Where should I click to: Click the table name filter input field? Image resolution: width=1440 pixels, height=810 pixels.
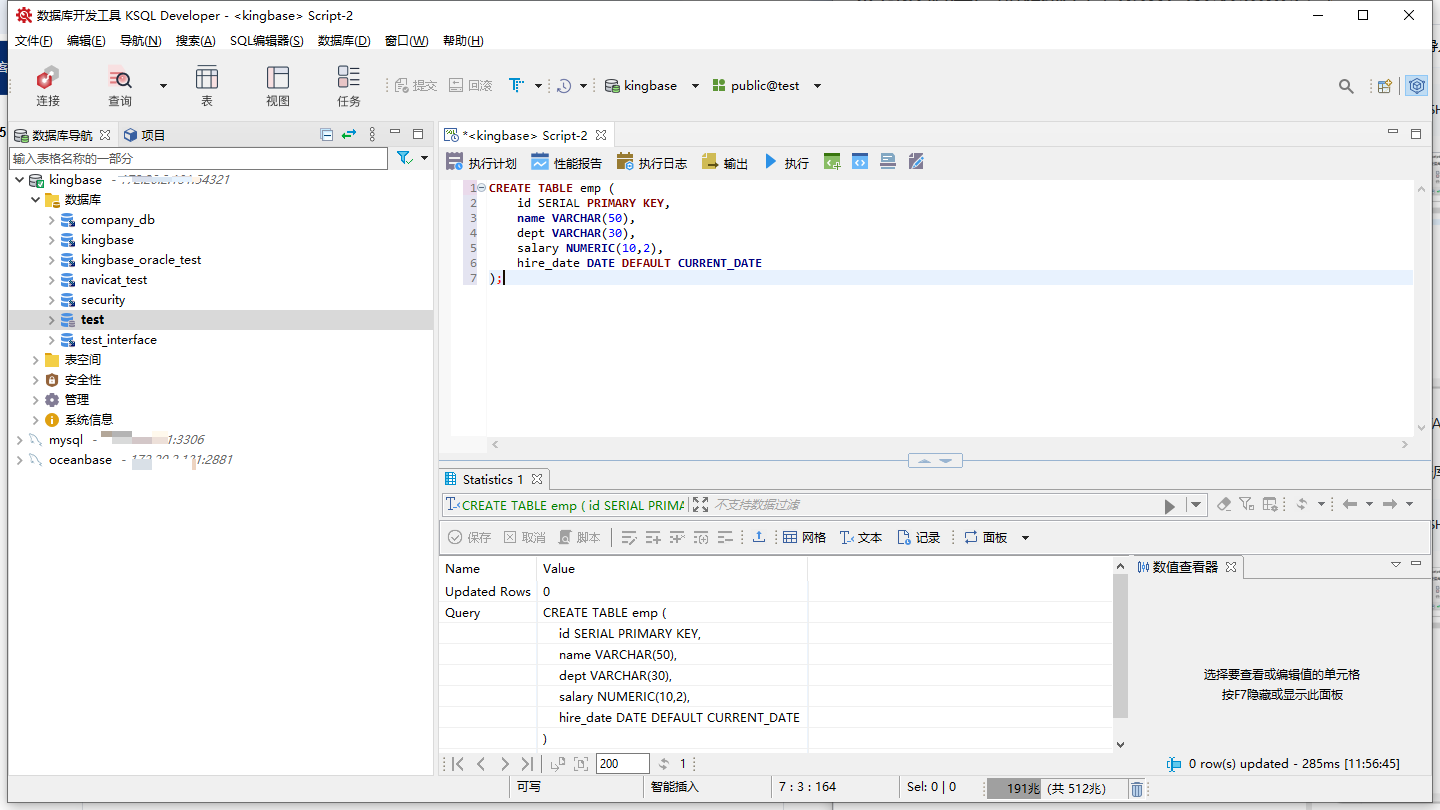[198, 158]
